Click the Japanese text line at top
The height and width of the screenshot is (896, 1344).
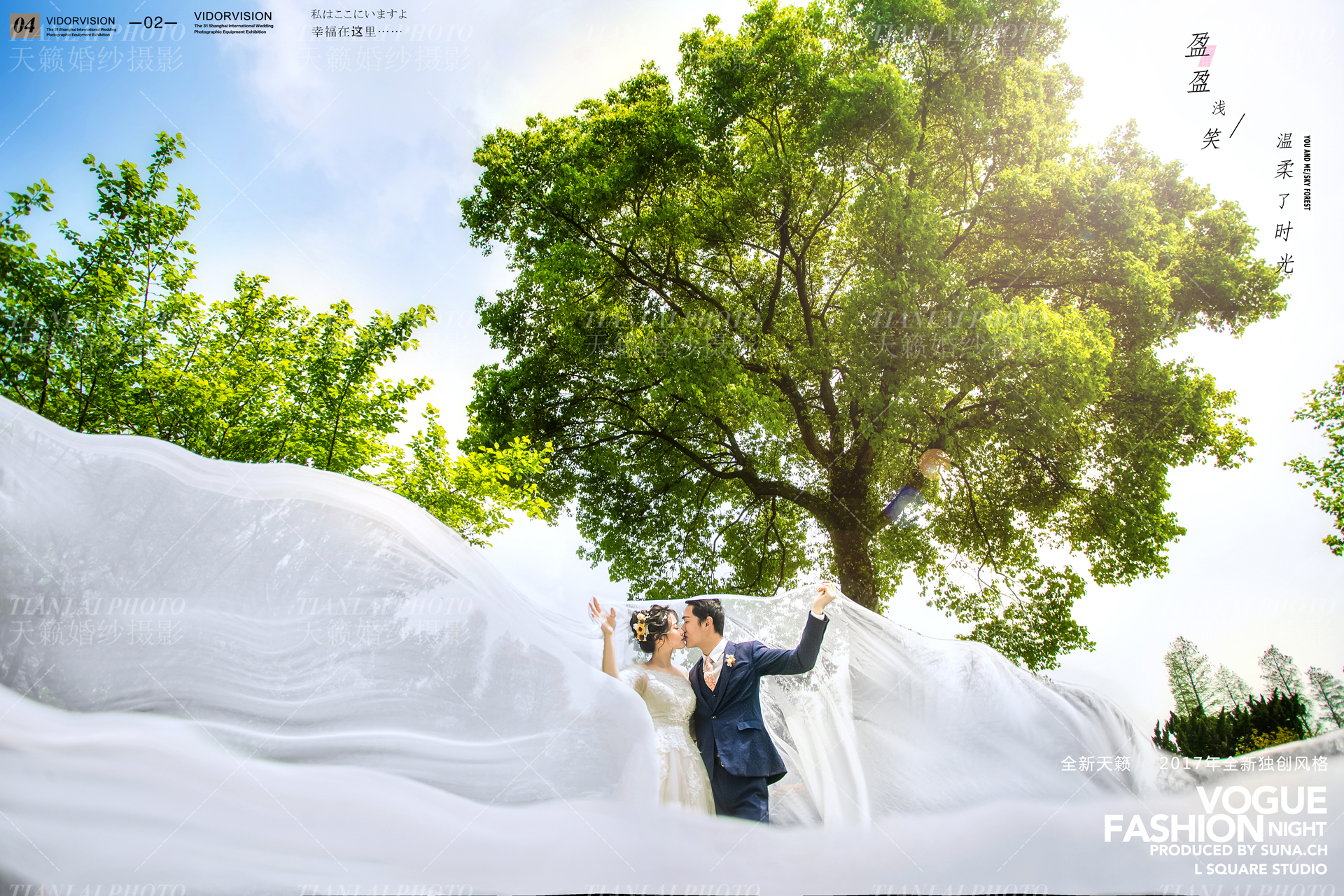359,14
